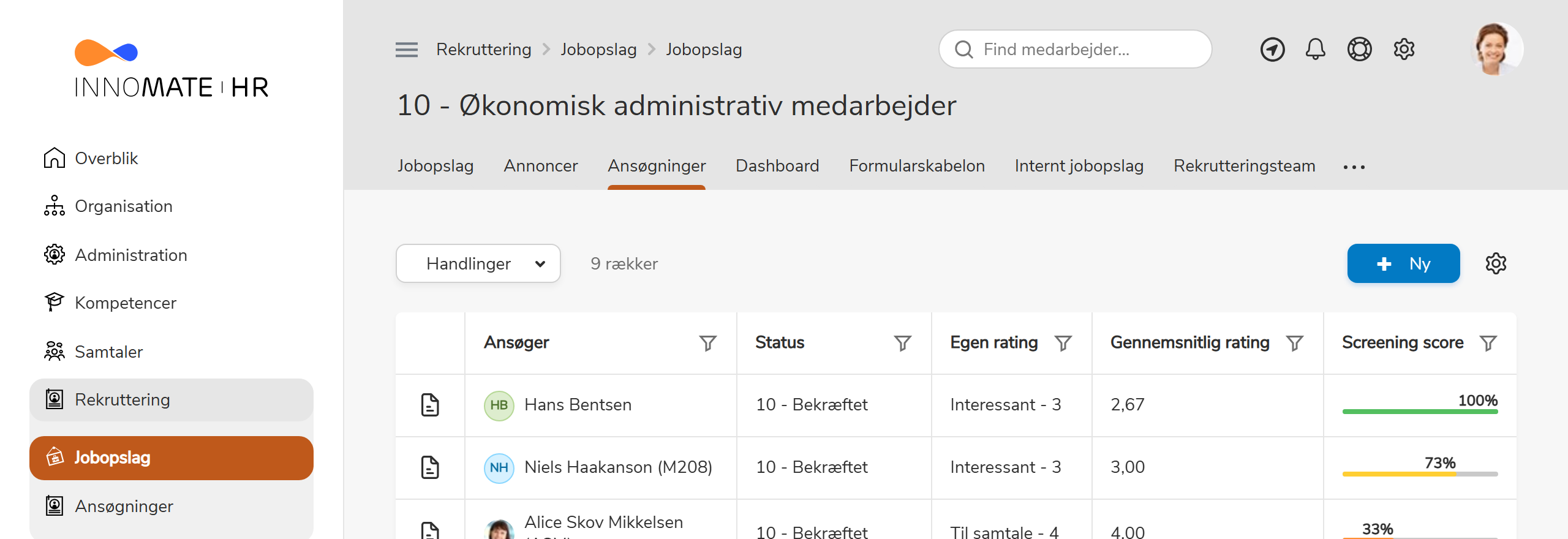Sort by Ansøger column header
The image size is (1568, 539).
click(516, 342)
